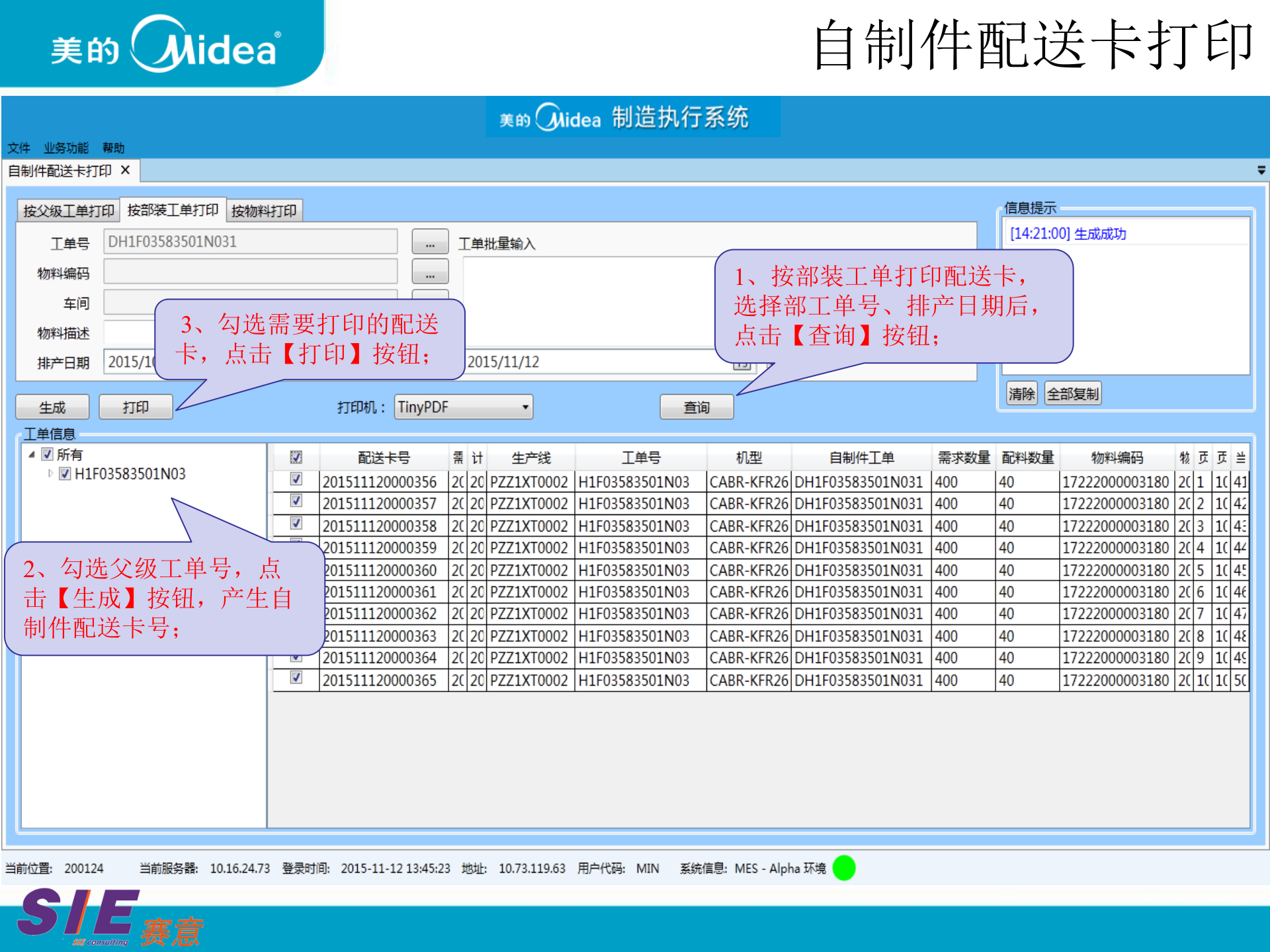
Task: Click the 工单号 input field
Action: [250, 242]
